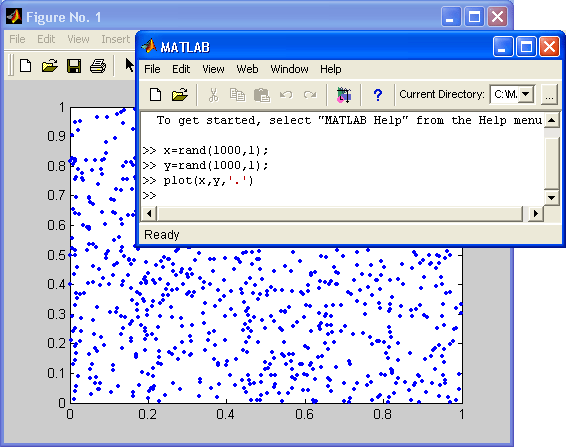Click Undo arrow in MATLAB toolbar
This screenshot has height=447, width=566.
click(x=286, y=95)
